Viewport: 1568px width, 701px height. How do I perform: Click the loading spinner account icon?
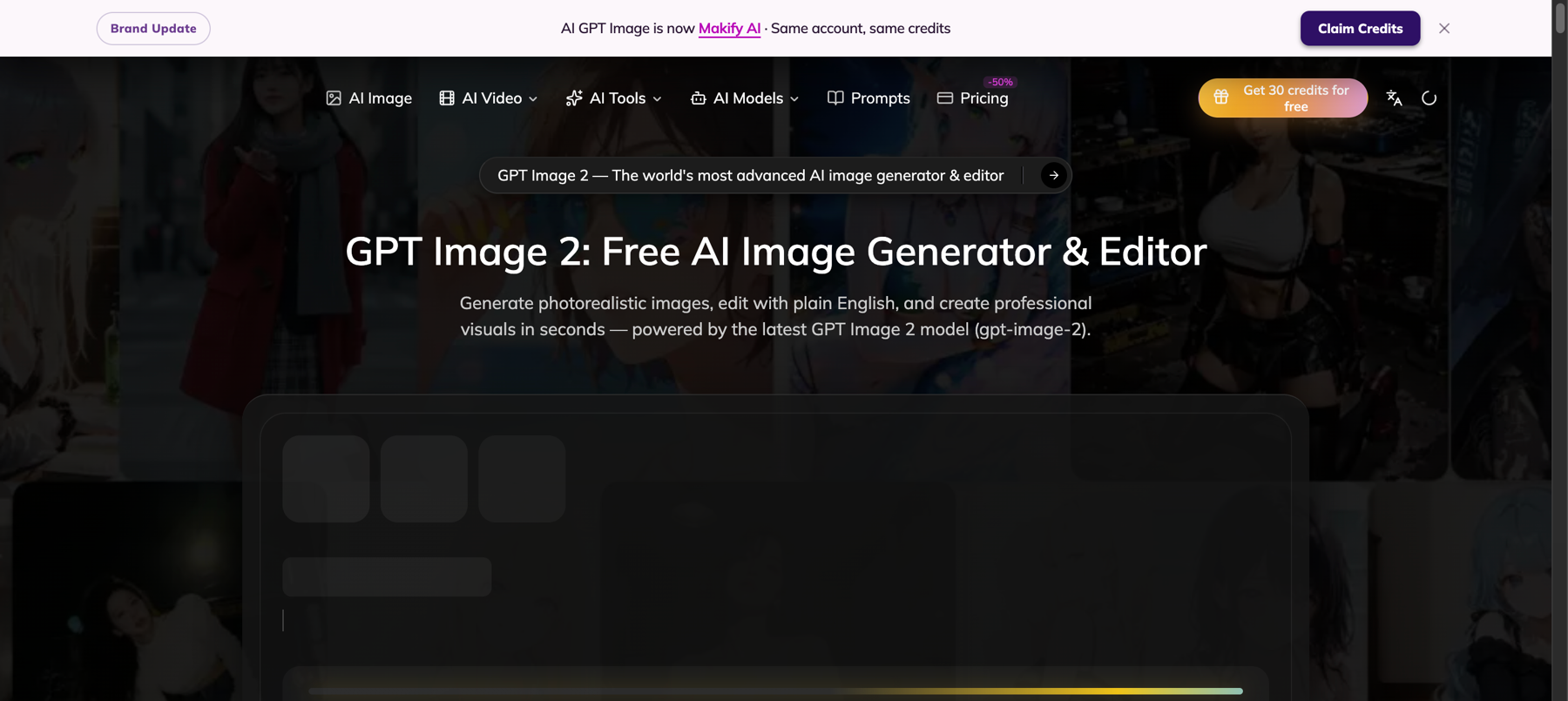pos(1429,98)
